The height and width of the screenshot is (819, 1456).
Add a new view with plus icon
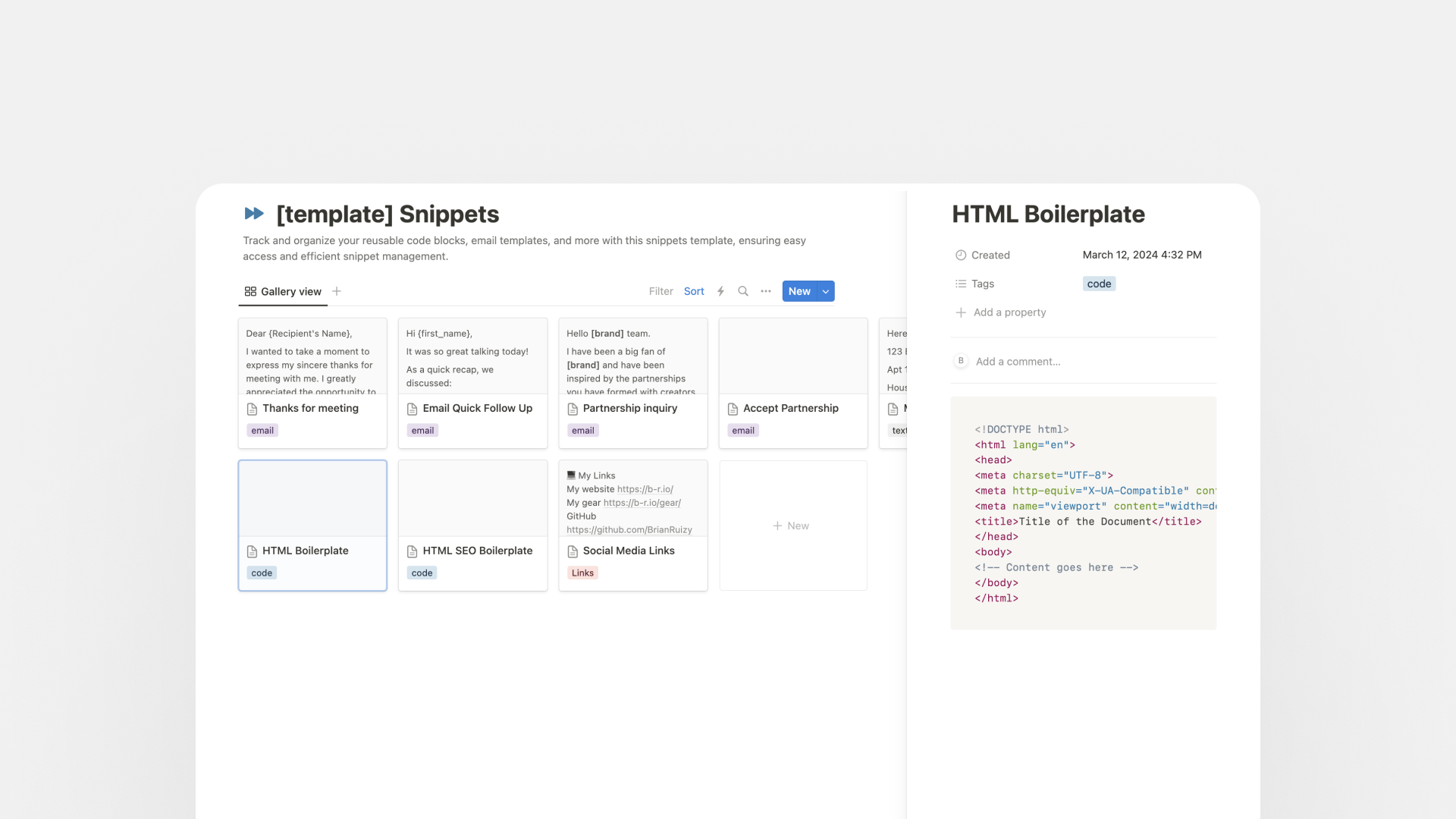337,291
